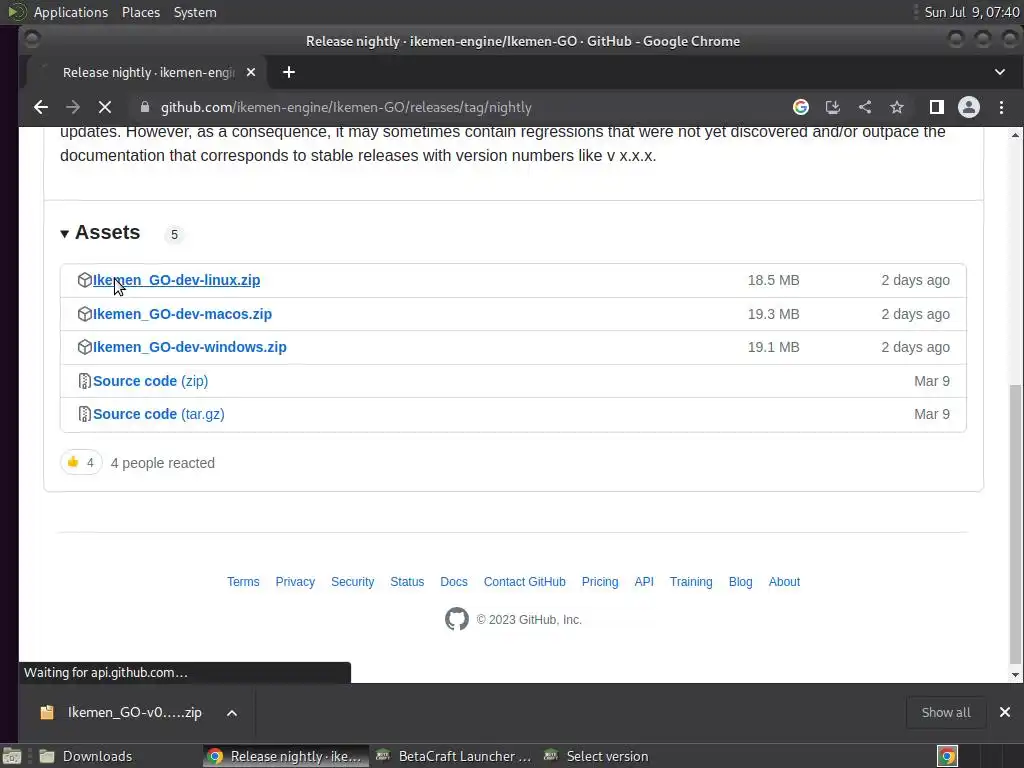Select the Release nightly taskbar window
Screen dimensions: 1024x768
tap(285, 756)
